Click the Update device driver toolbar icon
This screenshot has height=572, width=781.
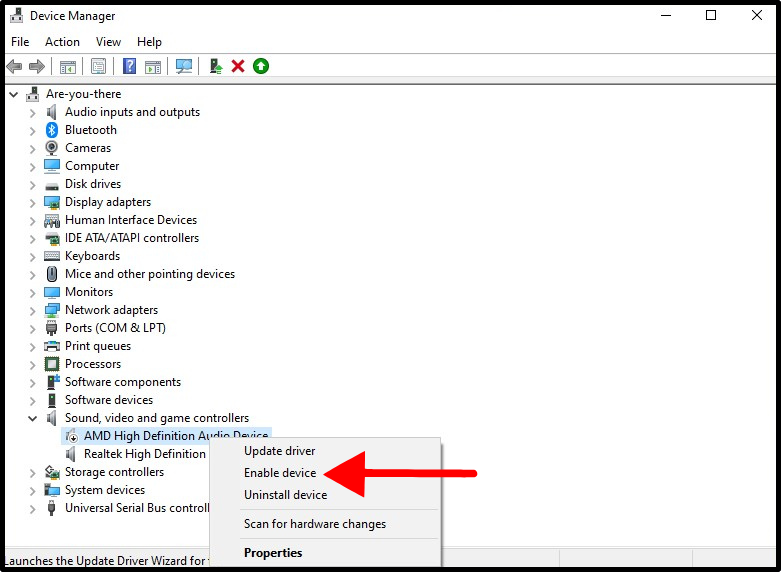216,66
